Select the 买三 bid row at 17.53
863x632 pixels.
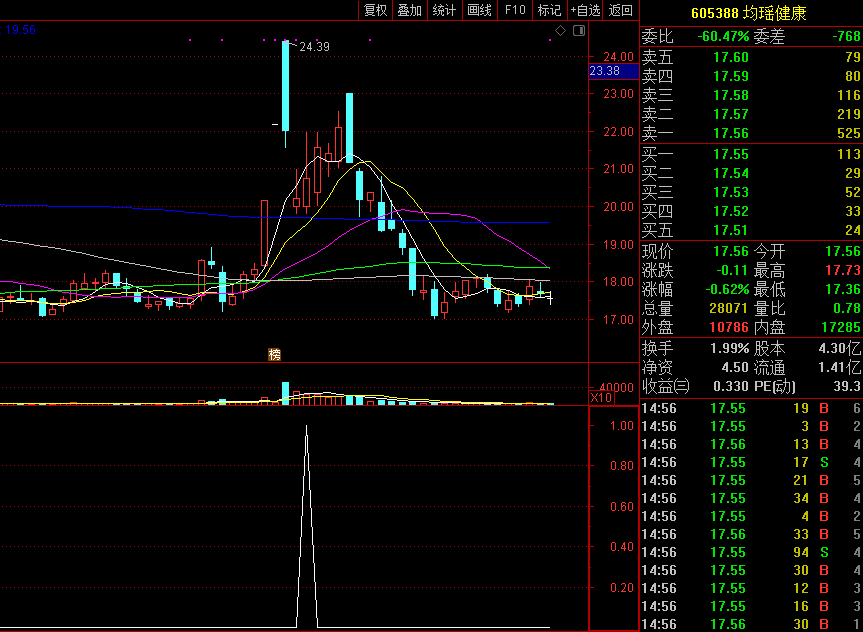pos(751,192)
